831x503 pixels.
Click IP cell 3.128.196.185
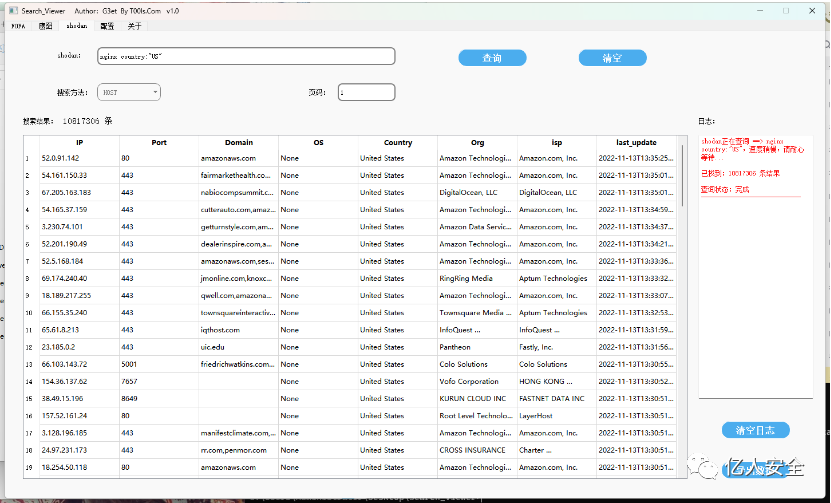79,433
